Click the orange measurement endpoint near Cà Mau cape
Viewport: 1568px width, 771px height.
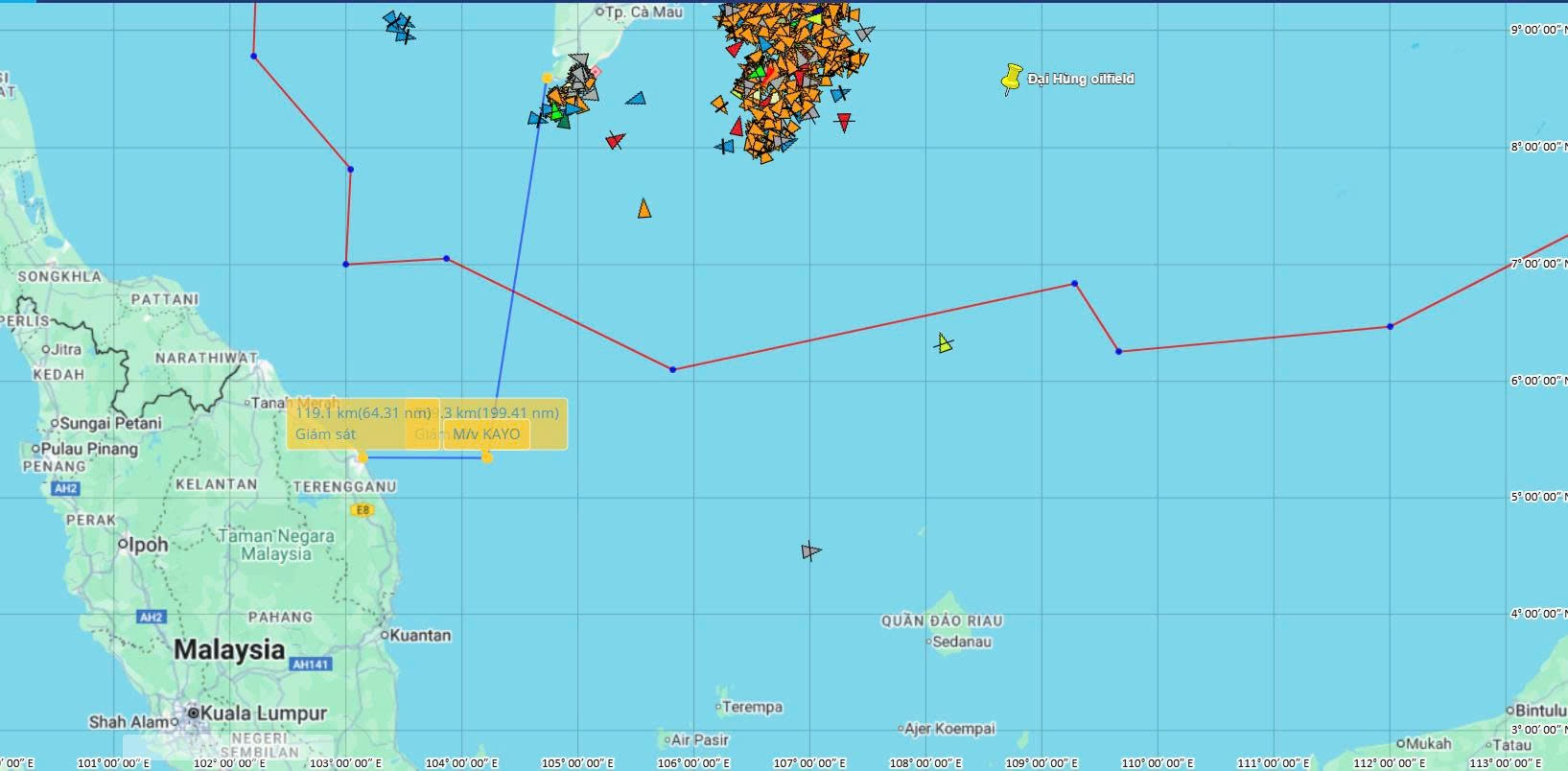coord(547,78)
